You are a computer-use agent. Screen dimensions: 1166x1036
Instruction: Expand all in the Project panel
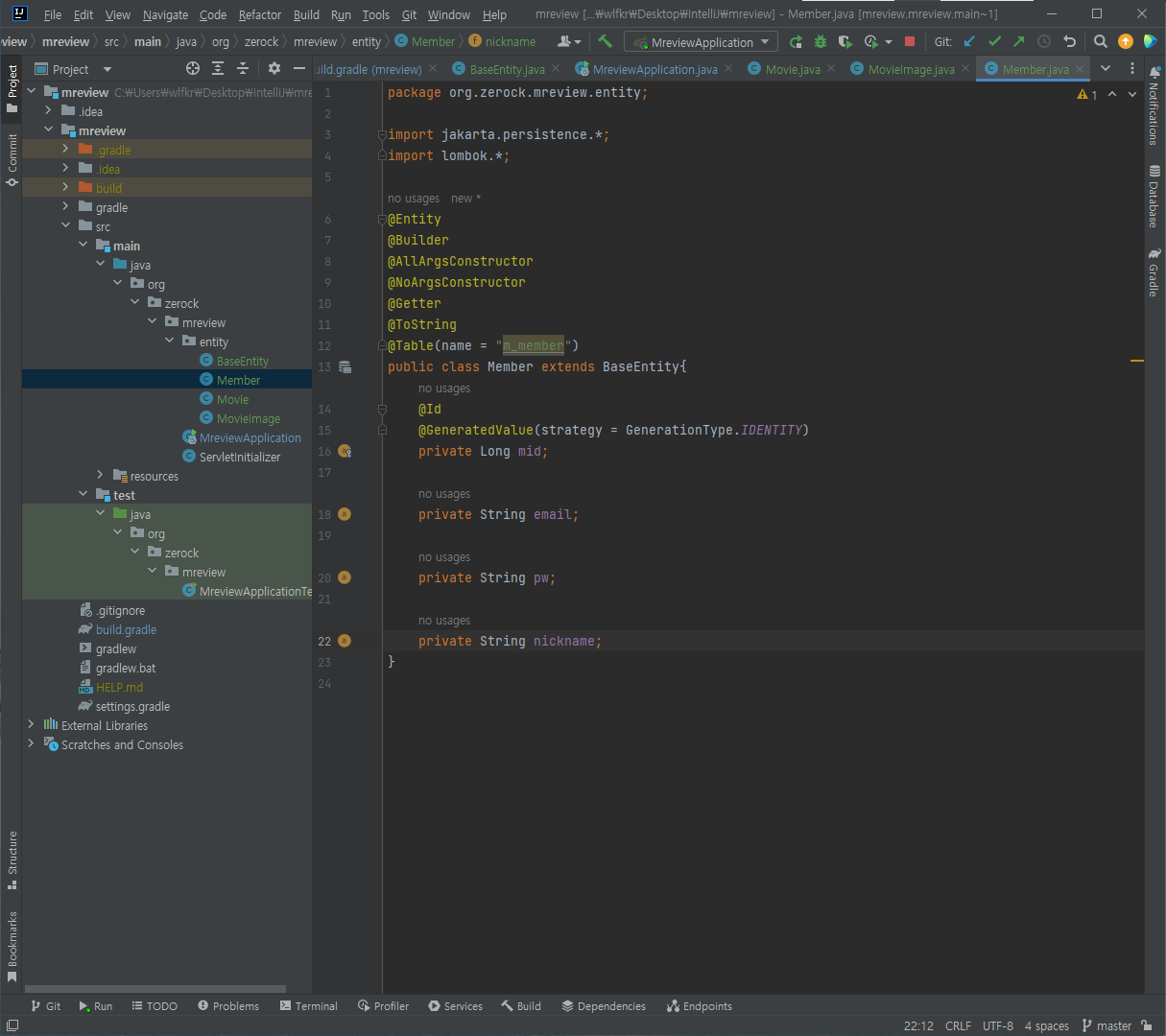click(218, 68)
